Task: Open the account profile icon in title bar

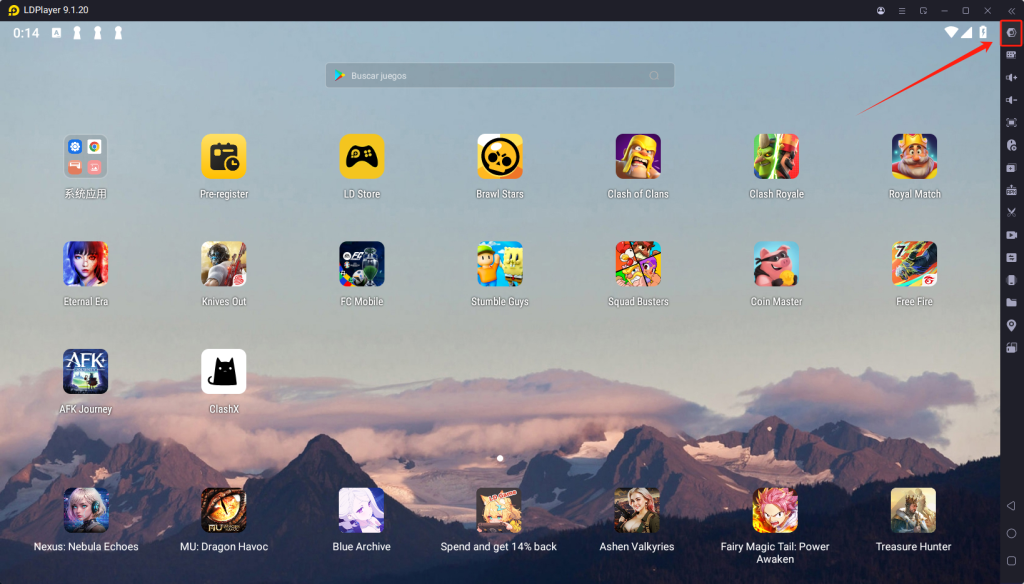Action: click(880, 10)
